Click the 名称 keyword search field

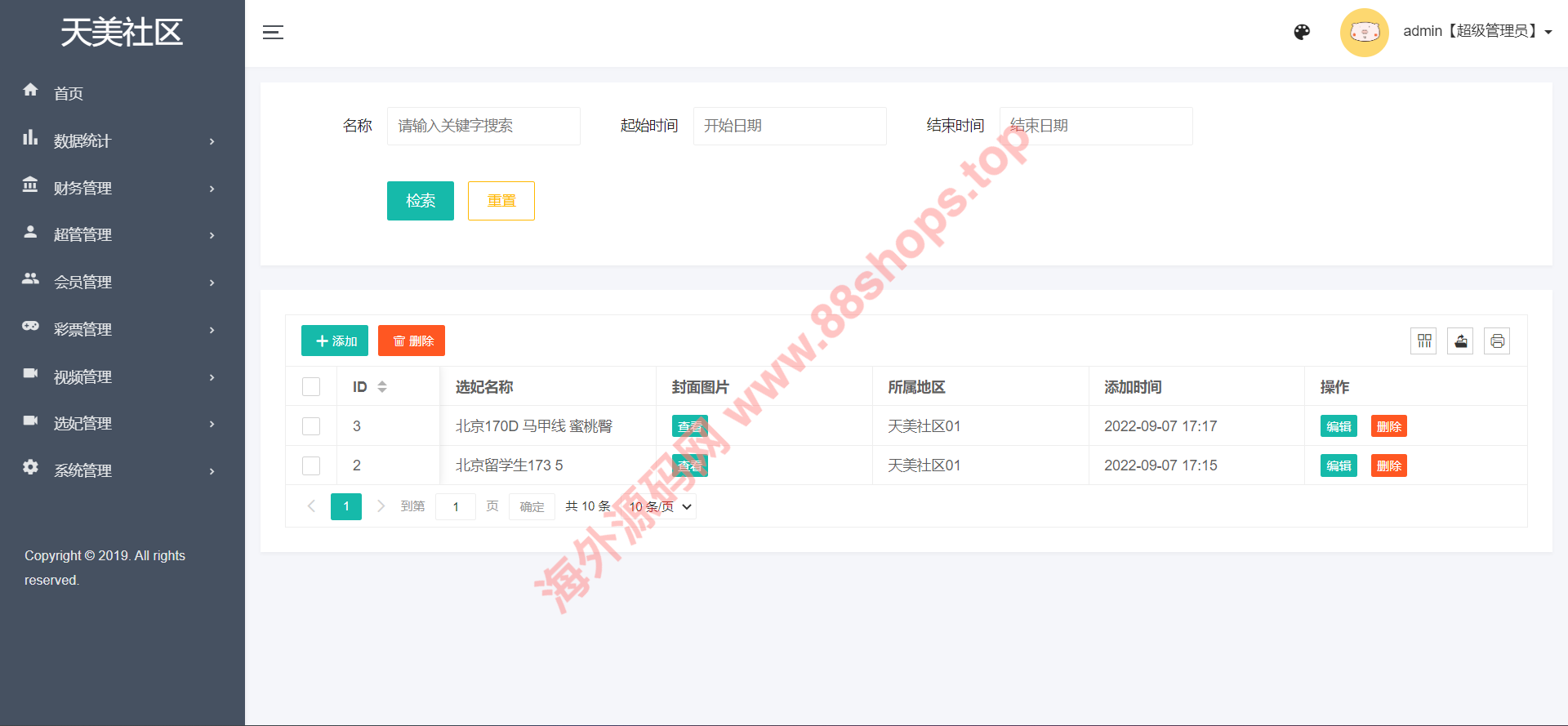483,126
